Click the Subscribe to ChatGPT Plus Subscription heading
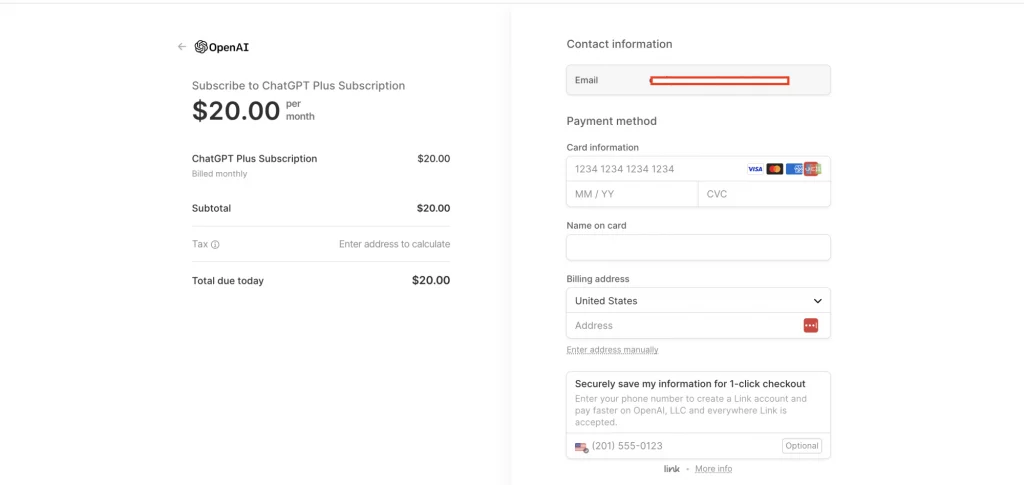 point(298,86)
